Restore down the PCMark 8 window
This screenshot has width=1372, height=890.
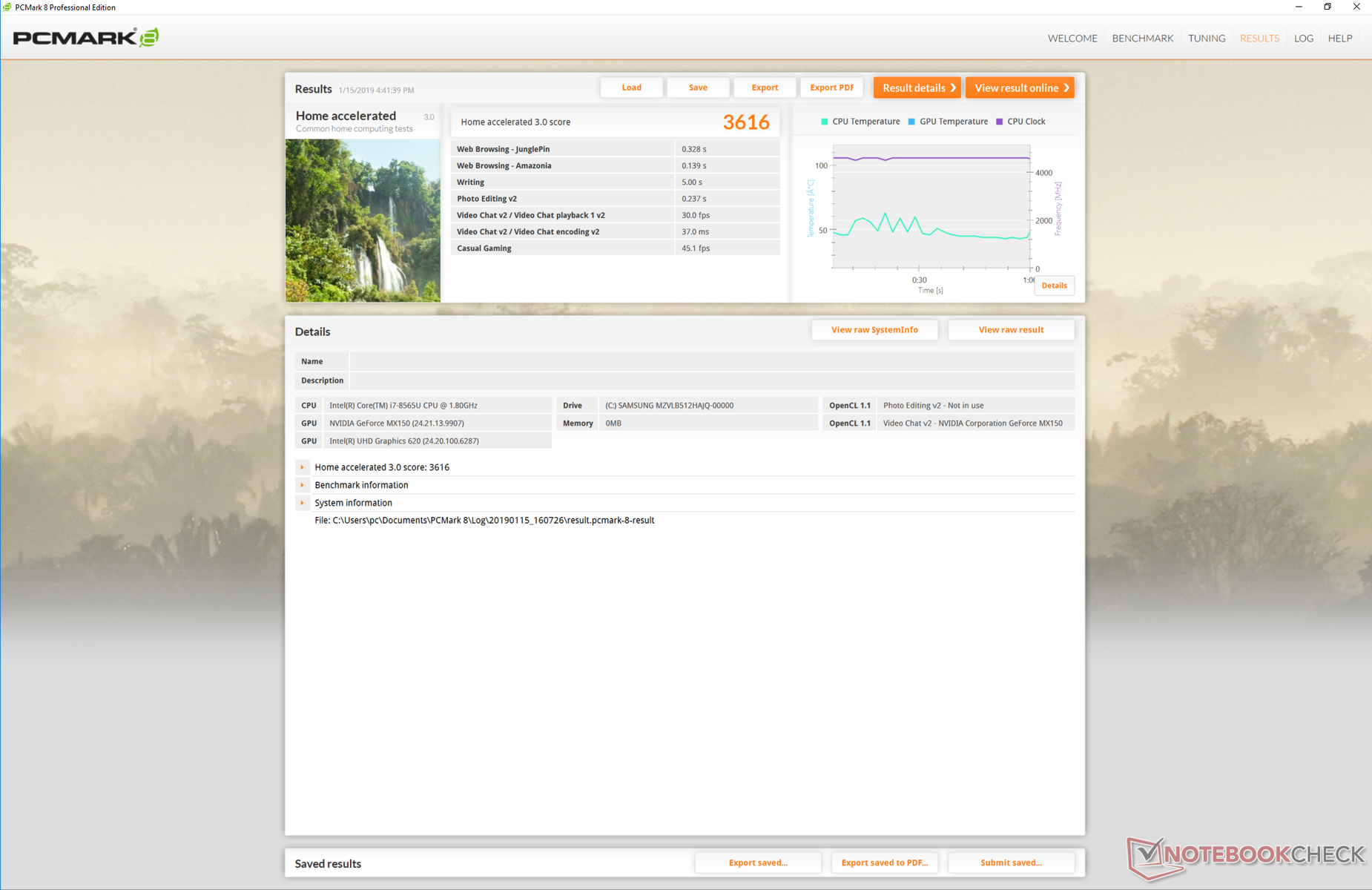[x=1328, y=7]
